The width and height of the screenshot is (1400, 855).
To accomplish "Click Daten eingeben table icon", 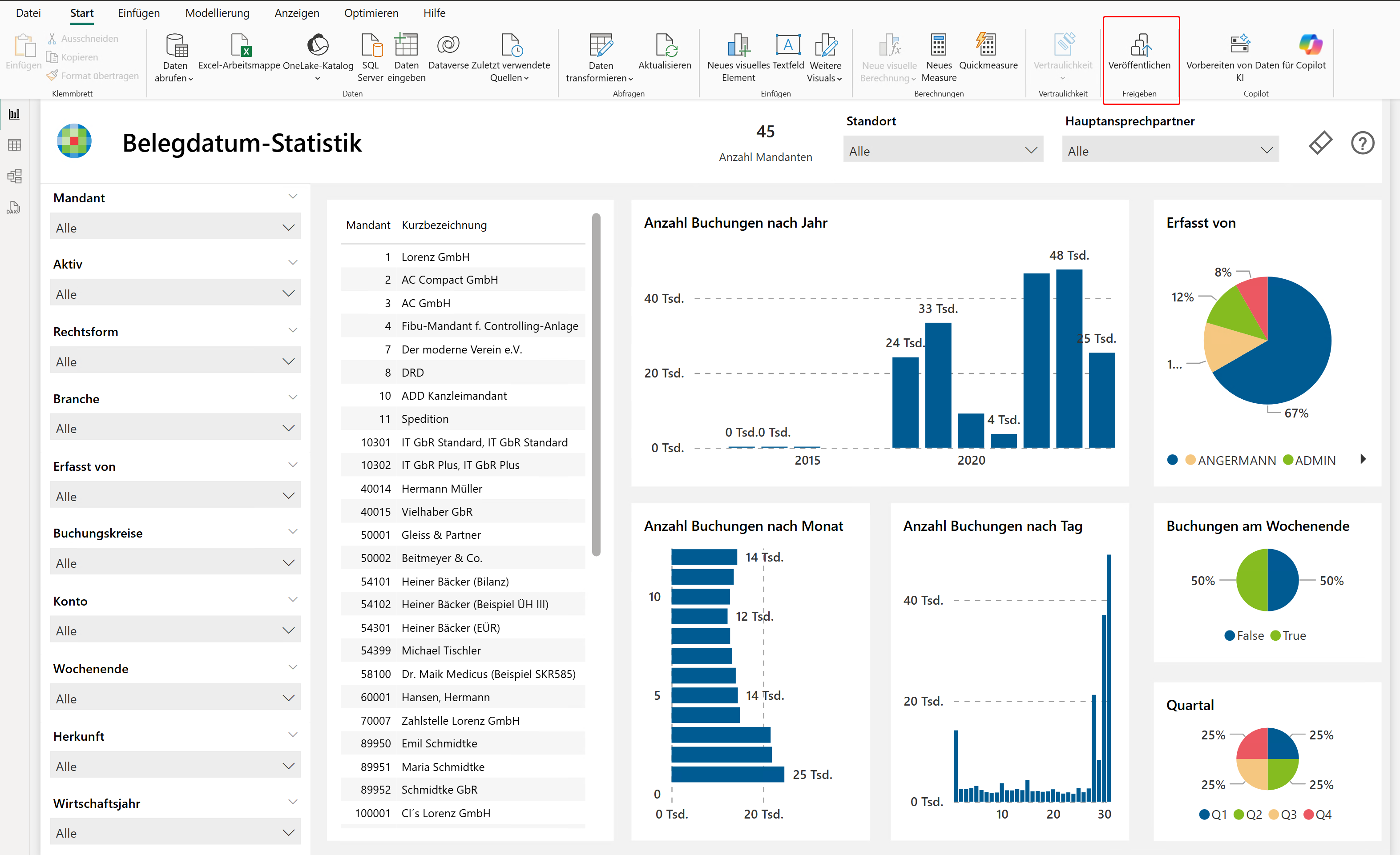I will [x=406, y=44].
